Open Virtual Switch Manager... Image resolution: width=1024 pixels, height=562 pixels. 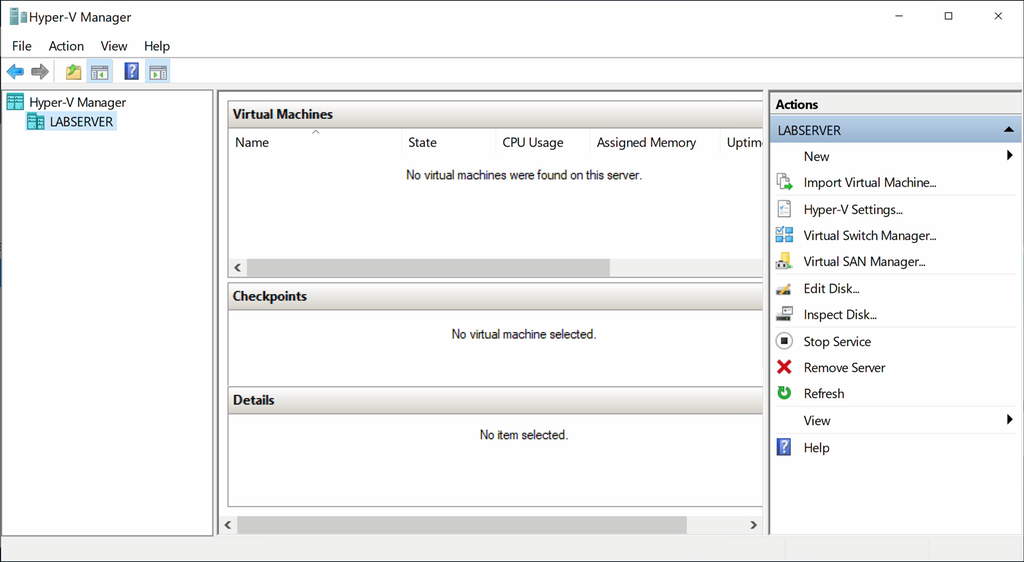click(x=870, y=236)
